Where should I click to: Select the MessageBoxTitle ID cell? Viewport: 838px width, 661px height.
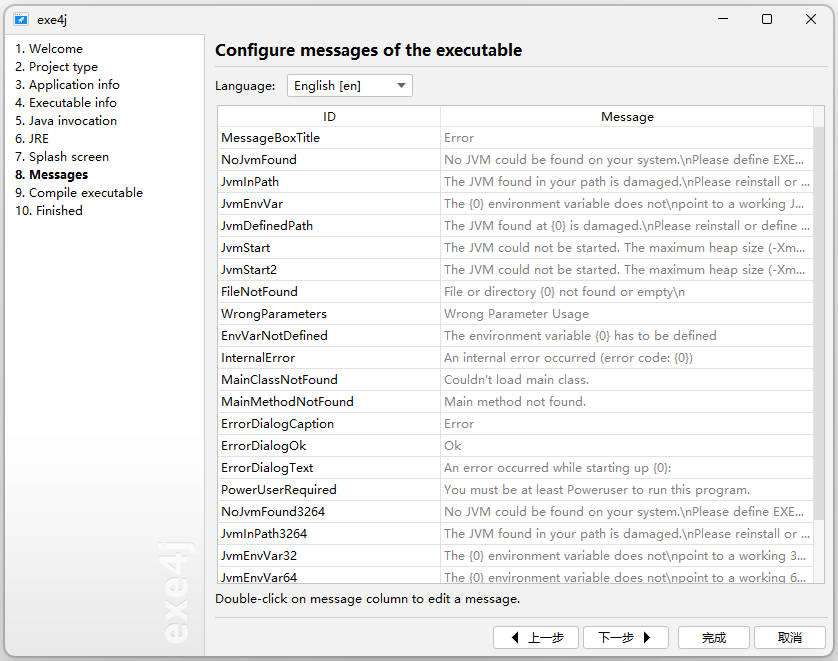coord(329,138)
